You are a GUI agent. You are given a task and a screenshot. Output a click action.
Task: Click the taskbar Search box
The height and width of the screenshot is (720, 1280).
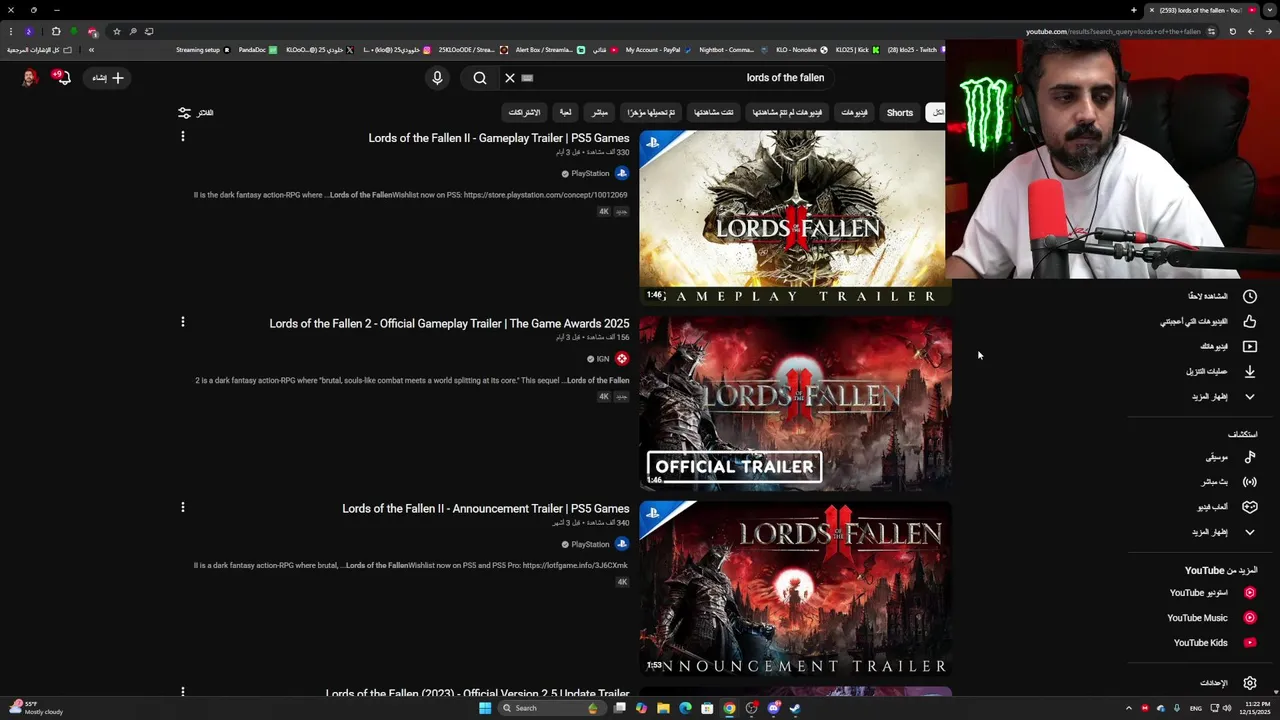(x=550, y=708)
